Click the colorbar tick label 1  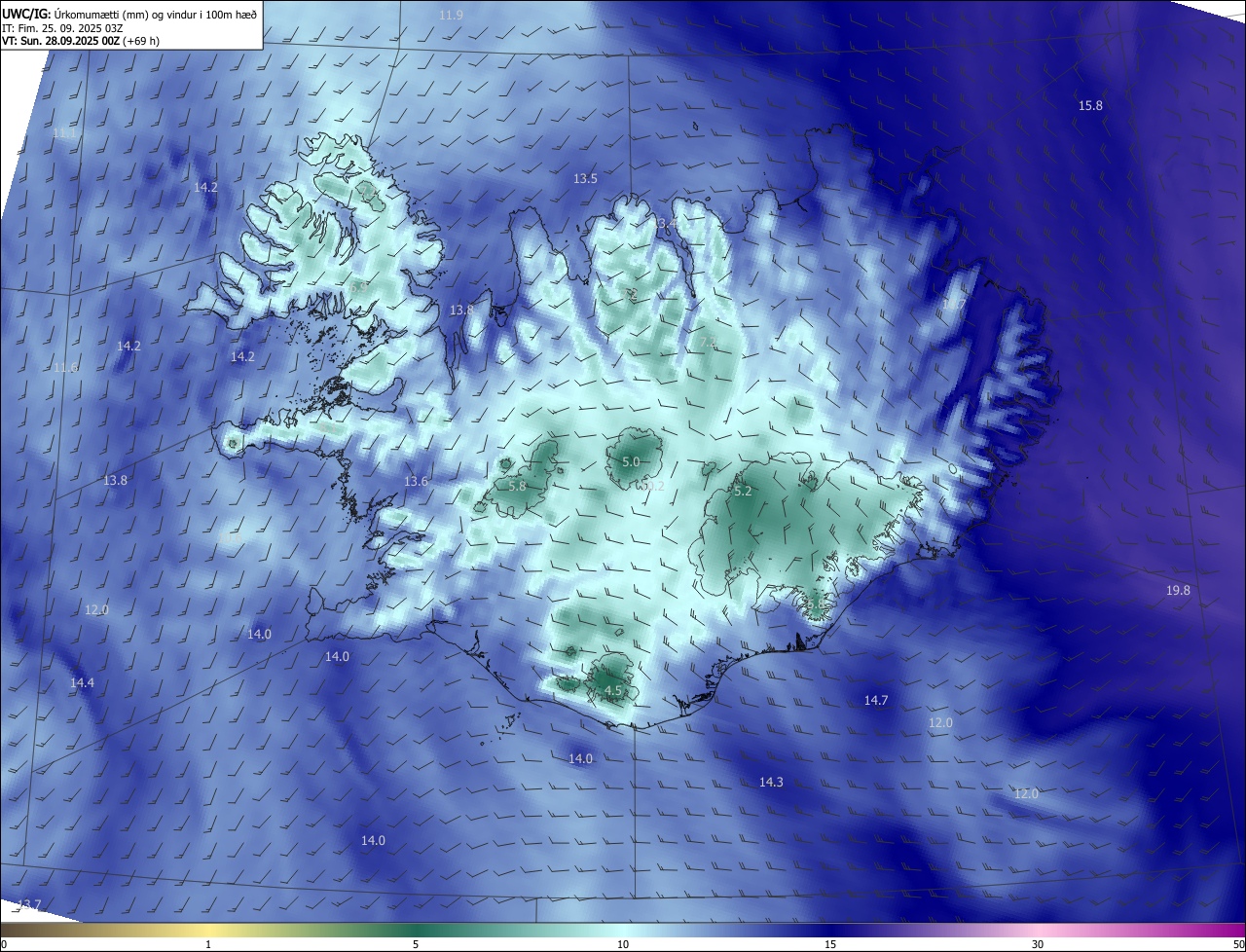pos(209,944)
